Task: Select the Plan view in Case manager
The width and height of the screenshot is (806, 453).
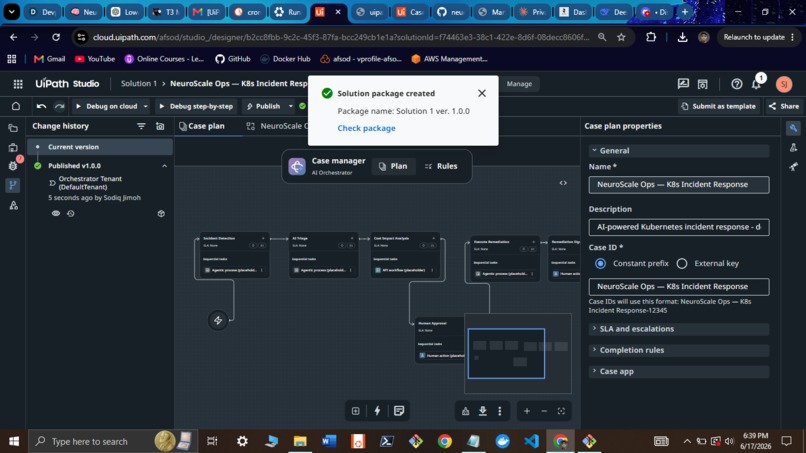Action: coord(393,166)
